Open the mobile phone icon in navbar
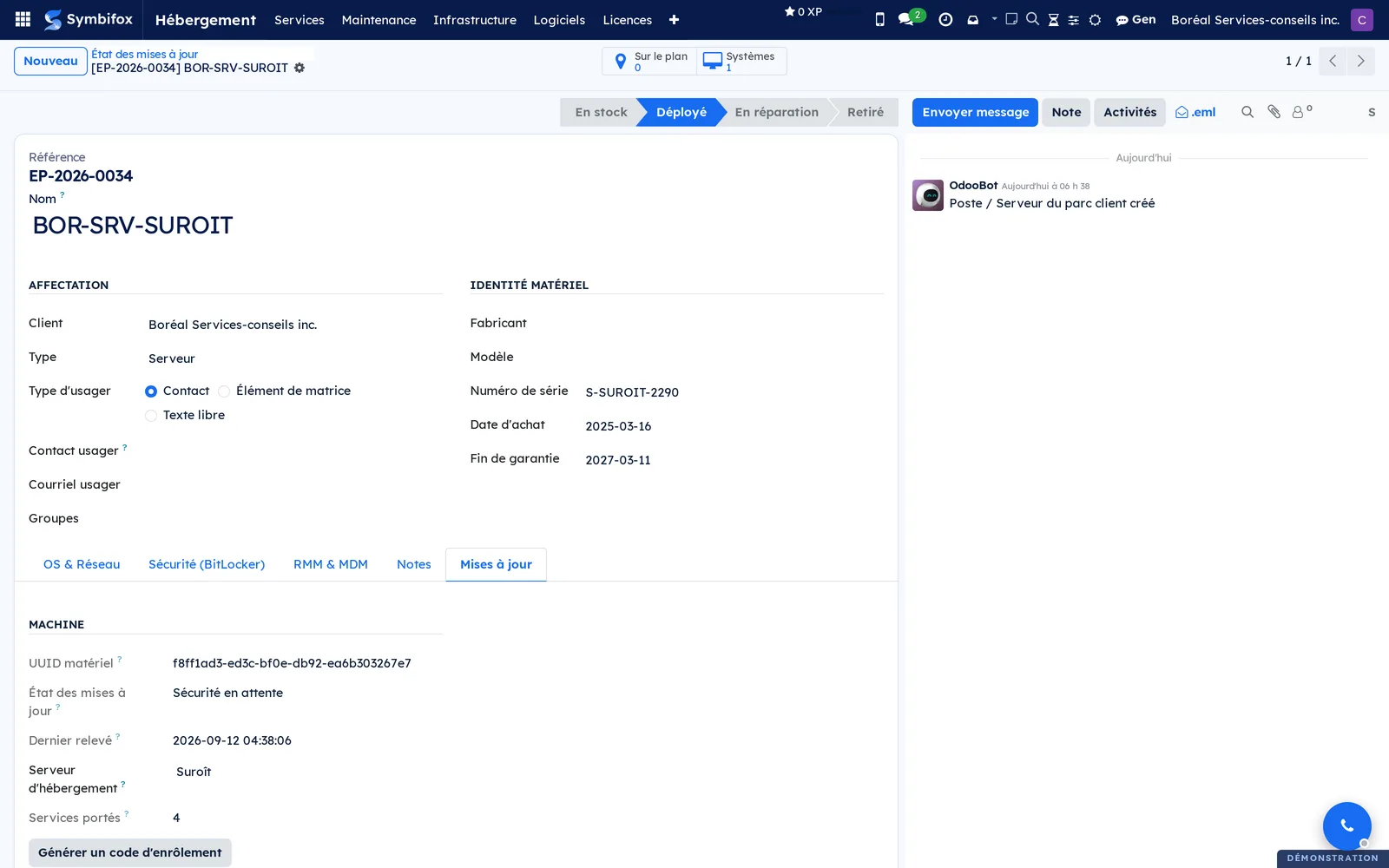The width and height of the screenshot is (1389, 868). coord(879,19)
